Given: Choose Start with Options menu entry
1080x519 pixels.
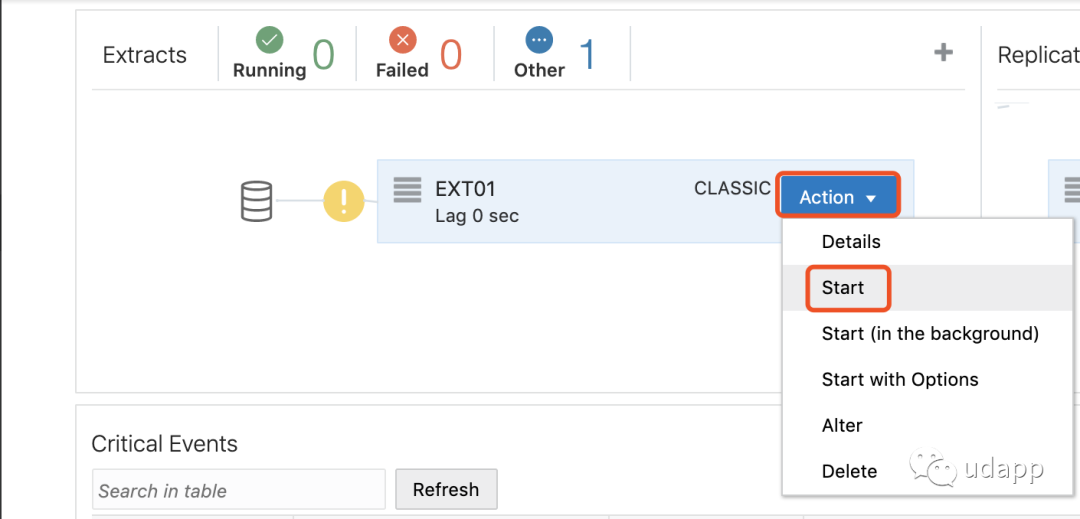Looking at the screenshot, I should tap(900, 380).
